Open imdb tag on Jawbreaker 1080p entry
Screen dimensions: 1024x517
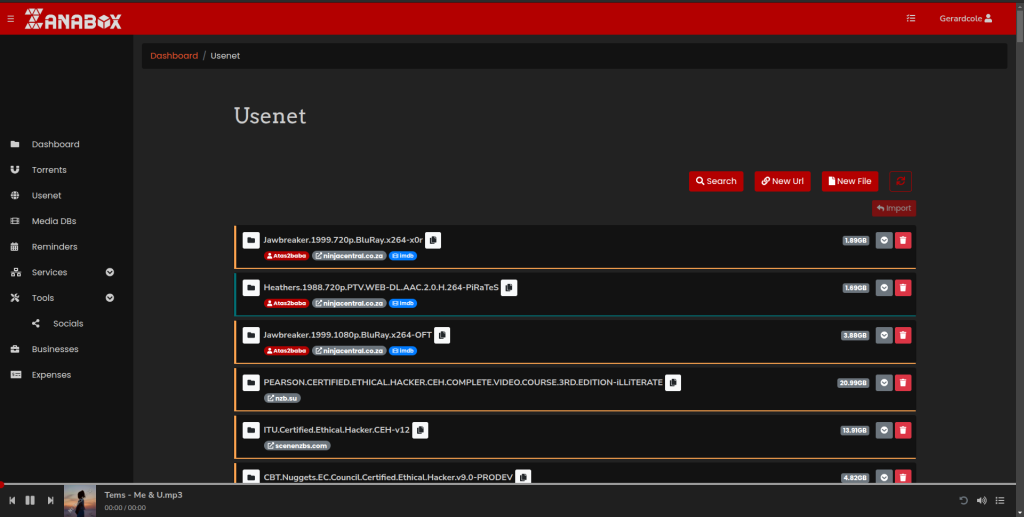click(403, 351)
